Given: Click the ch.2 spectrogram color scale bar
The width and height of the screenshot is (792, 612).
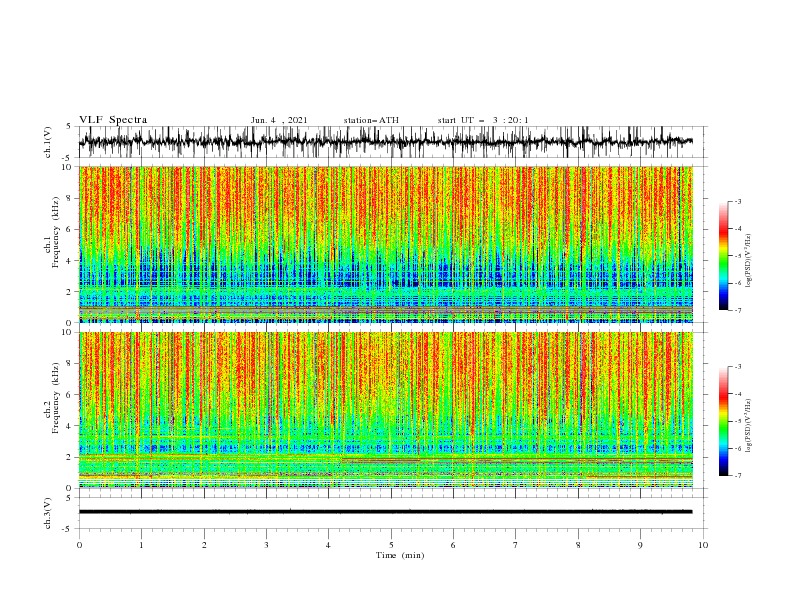Looking at the screenshot, I should click(723, 421).
